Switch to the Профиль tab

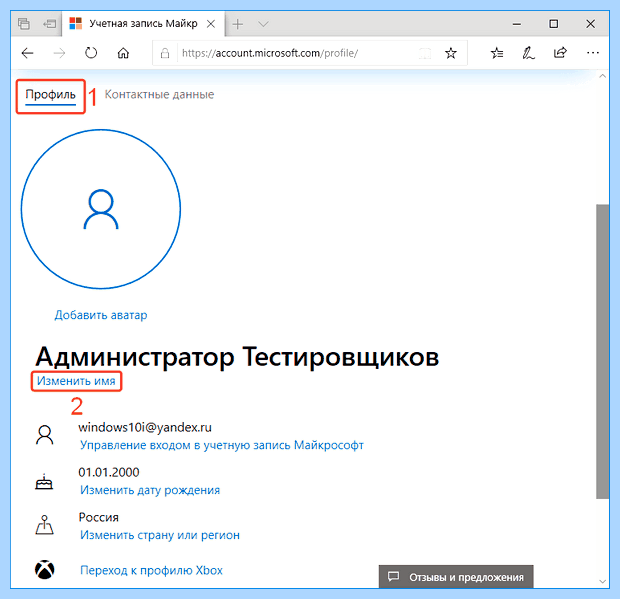51,95
